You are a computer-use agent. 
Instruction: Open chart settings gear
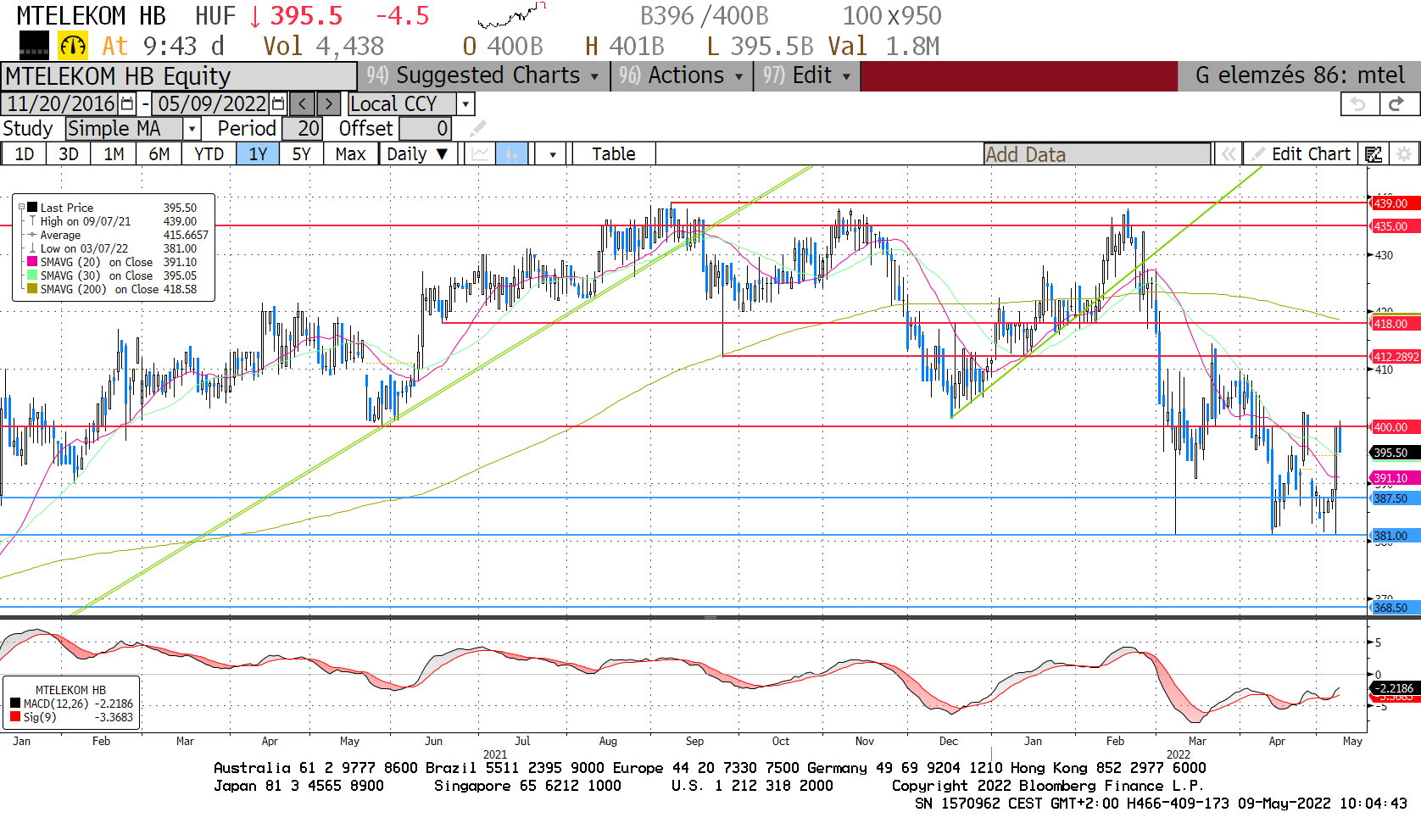tap(1404, 154)
